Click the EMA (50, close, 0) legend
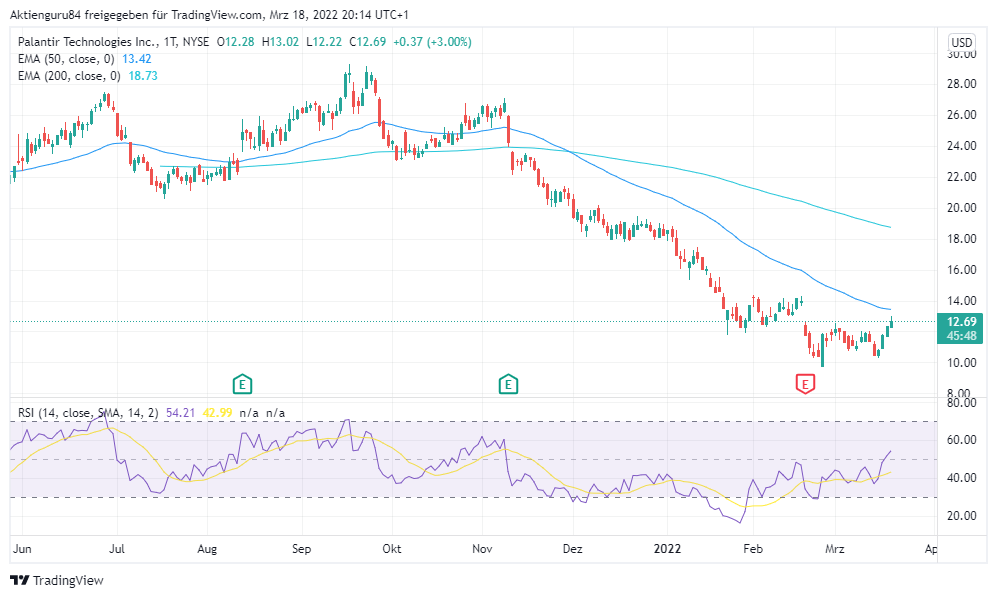The image size is (997, 598). [x=66, y=59]
